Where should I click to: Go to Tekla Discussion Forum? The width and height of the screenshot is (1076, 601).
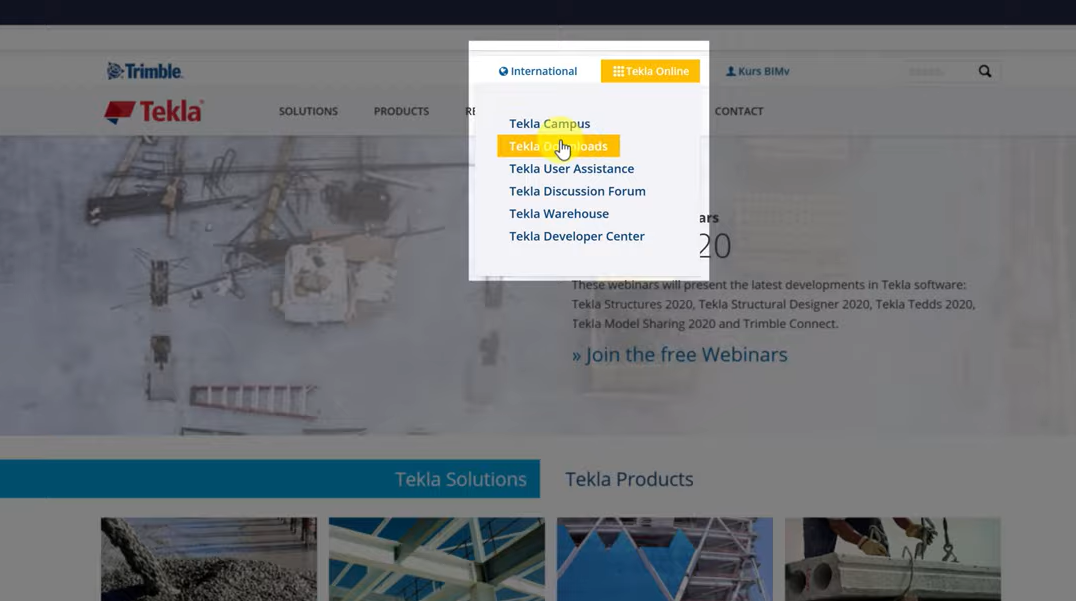pos(577,191)
